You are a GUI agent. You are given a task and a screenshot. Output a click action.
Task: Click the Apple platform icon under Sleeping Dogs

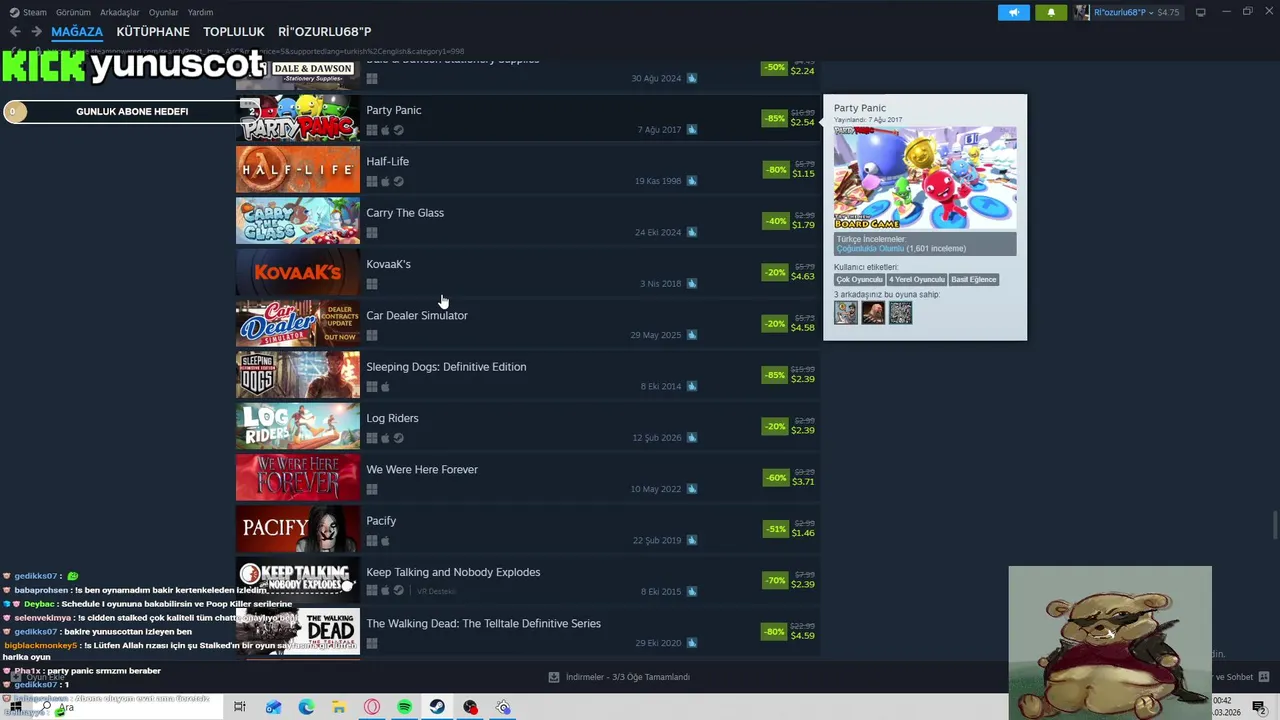pos(385,387)
